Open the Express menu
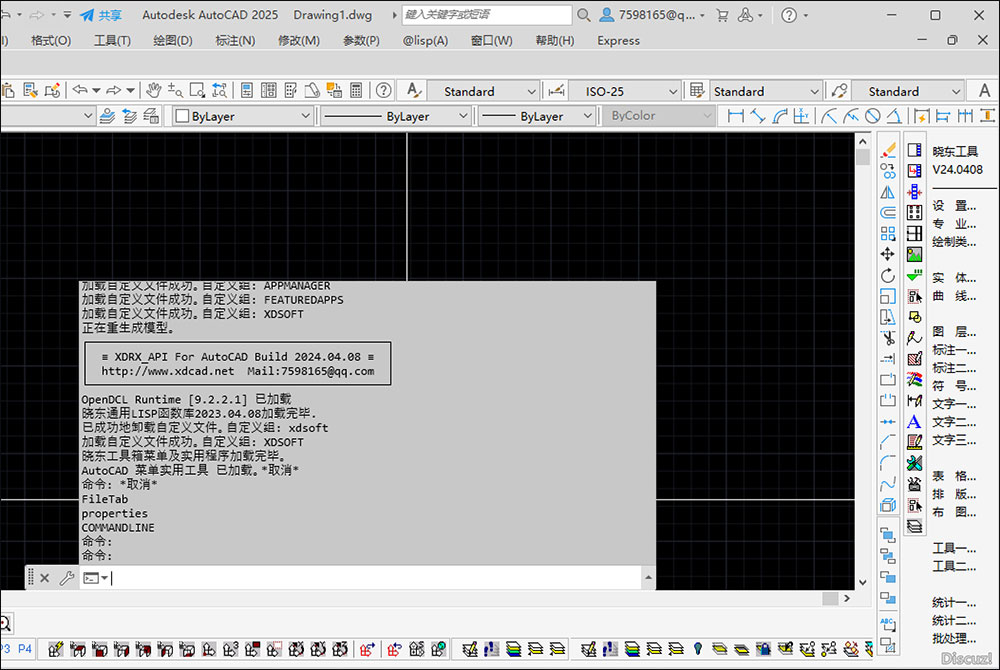 click(618, 40)
